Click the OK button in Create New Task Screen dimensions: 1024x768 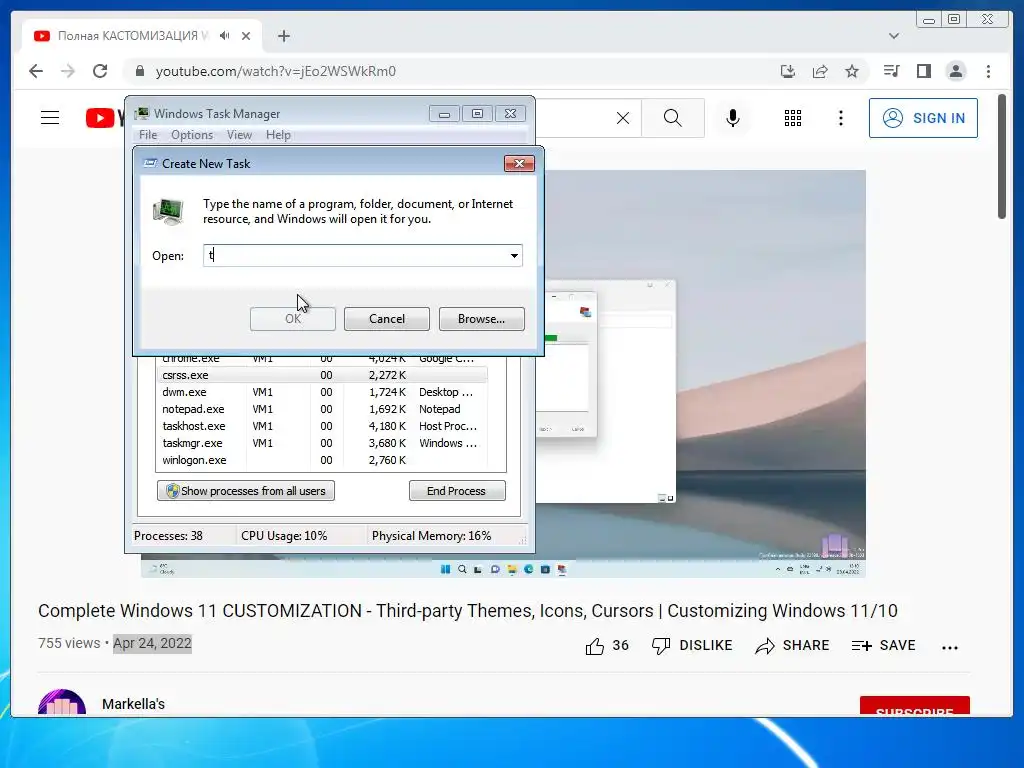pyautogui.click(x=293, y=319)
